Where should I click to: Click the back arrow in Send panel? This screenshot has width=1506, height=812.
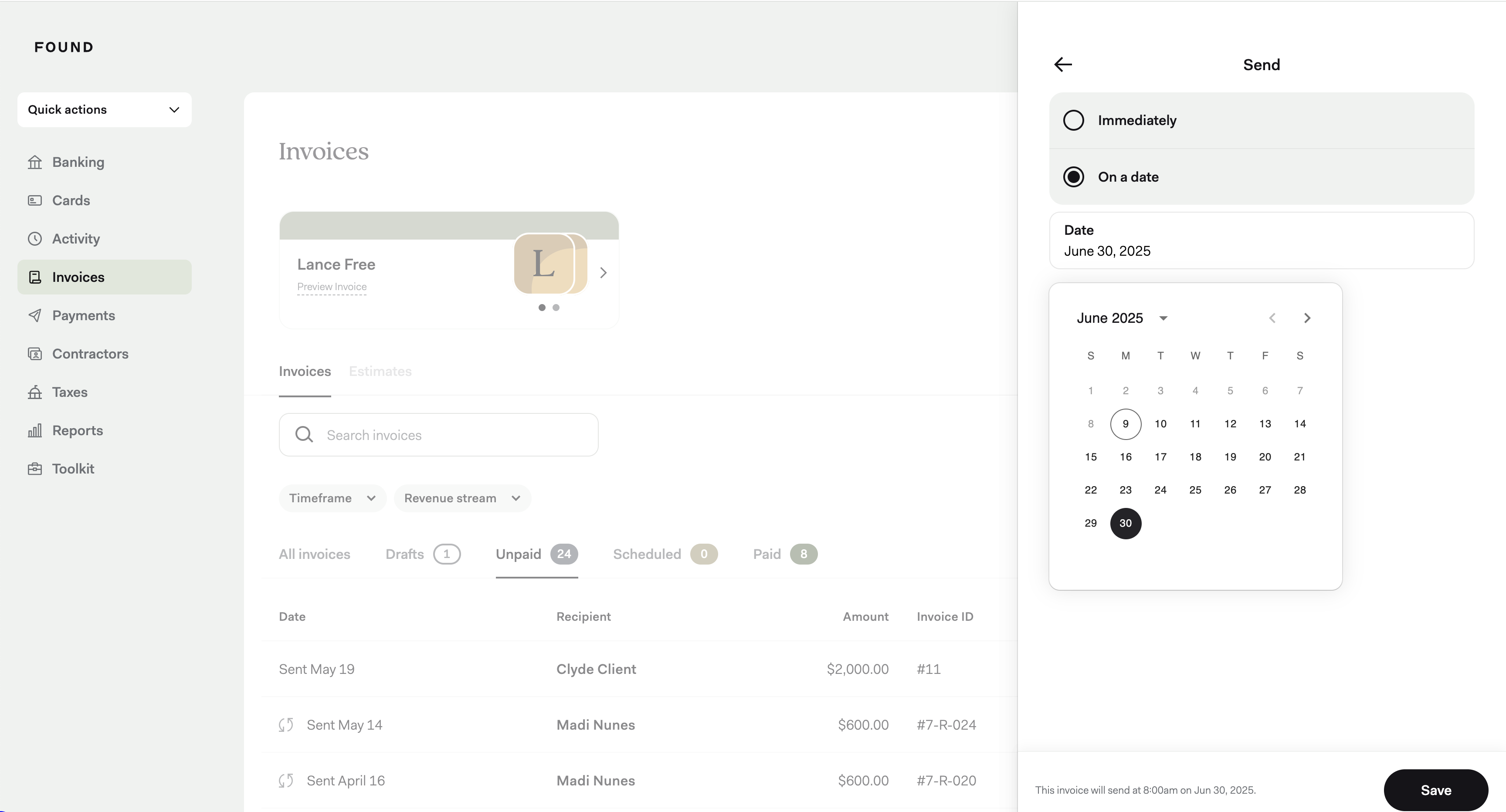pos(1063,64)
